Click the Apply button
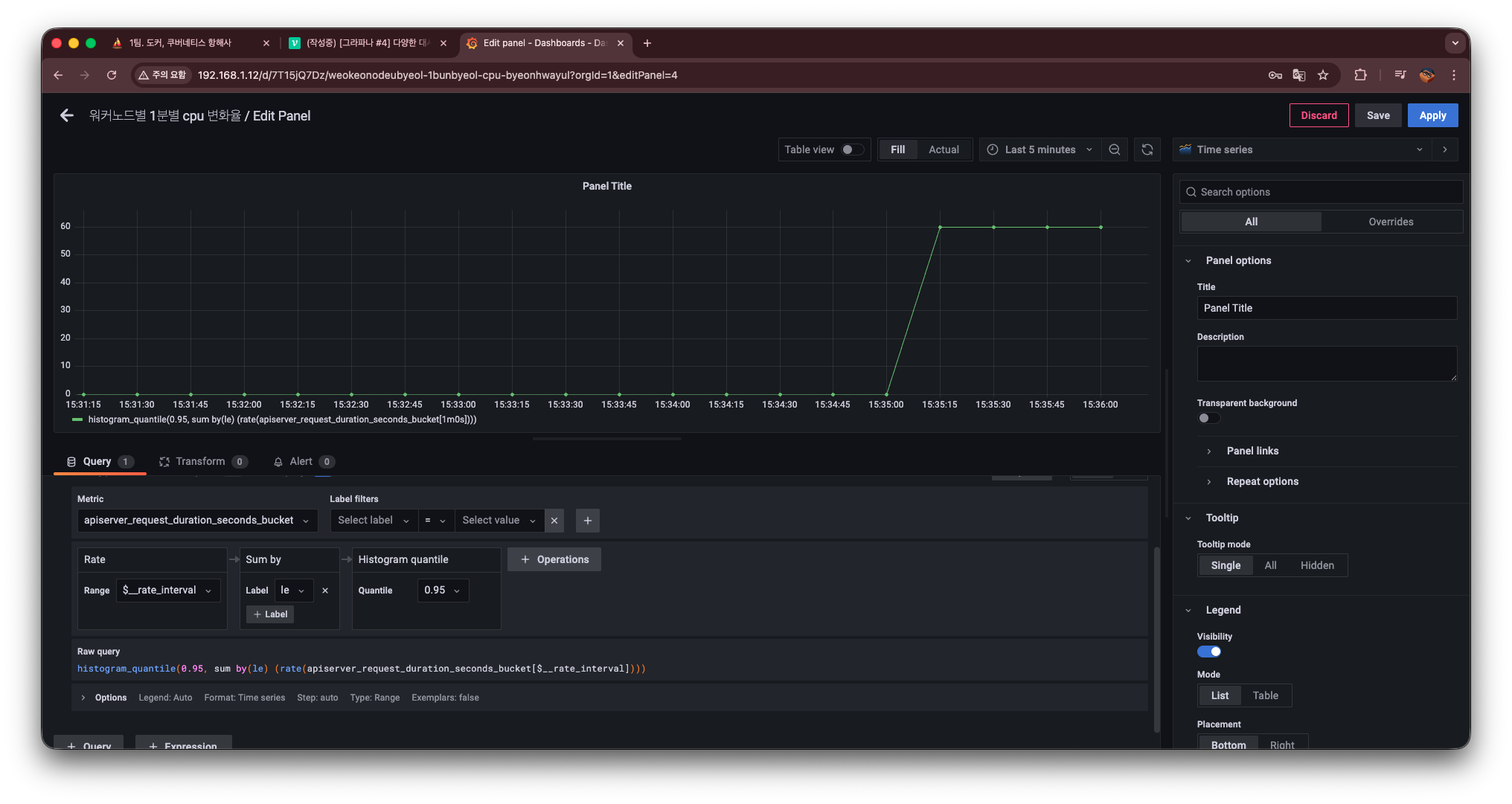This screenshot has height=804, width=1512. pyautogui.click(x=1432, y=115)
